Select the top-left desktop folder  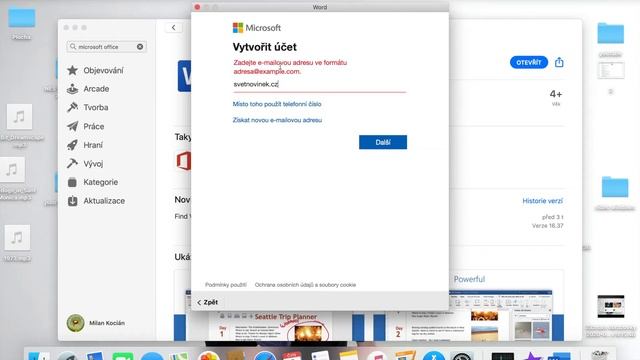point(22,18)
